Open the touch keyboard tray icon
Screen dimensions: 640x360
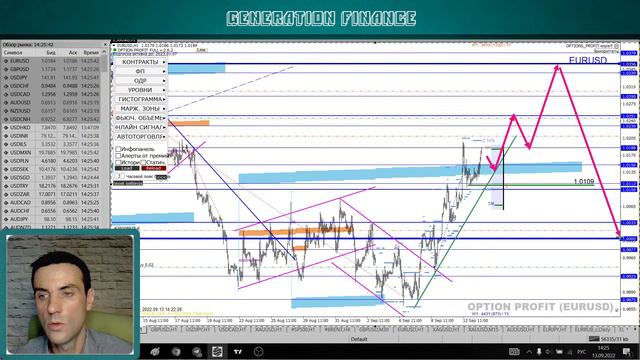(x=514, y=351)
